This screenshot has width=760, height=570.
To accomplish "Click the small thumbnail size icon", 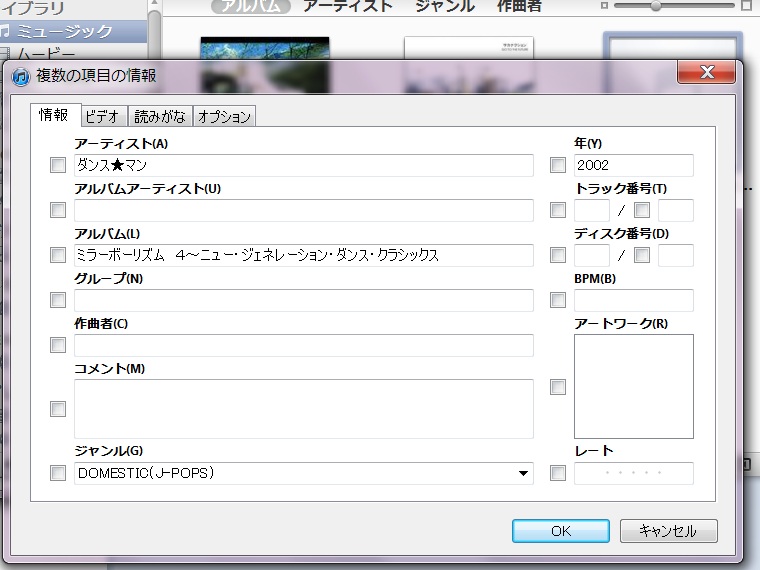I will (604, 6).
